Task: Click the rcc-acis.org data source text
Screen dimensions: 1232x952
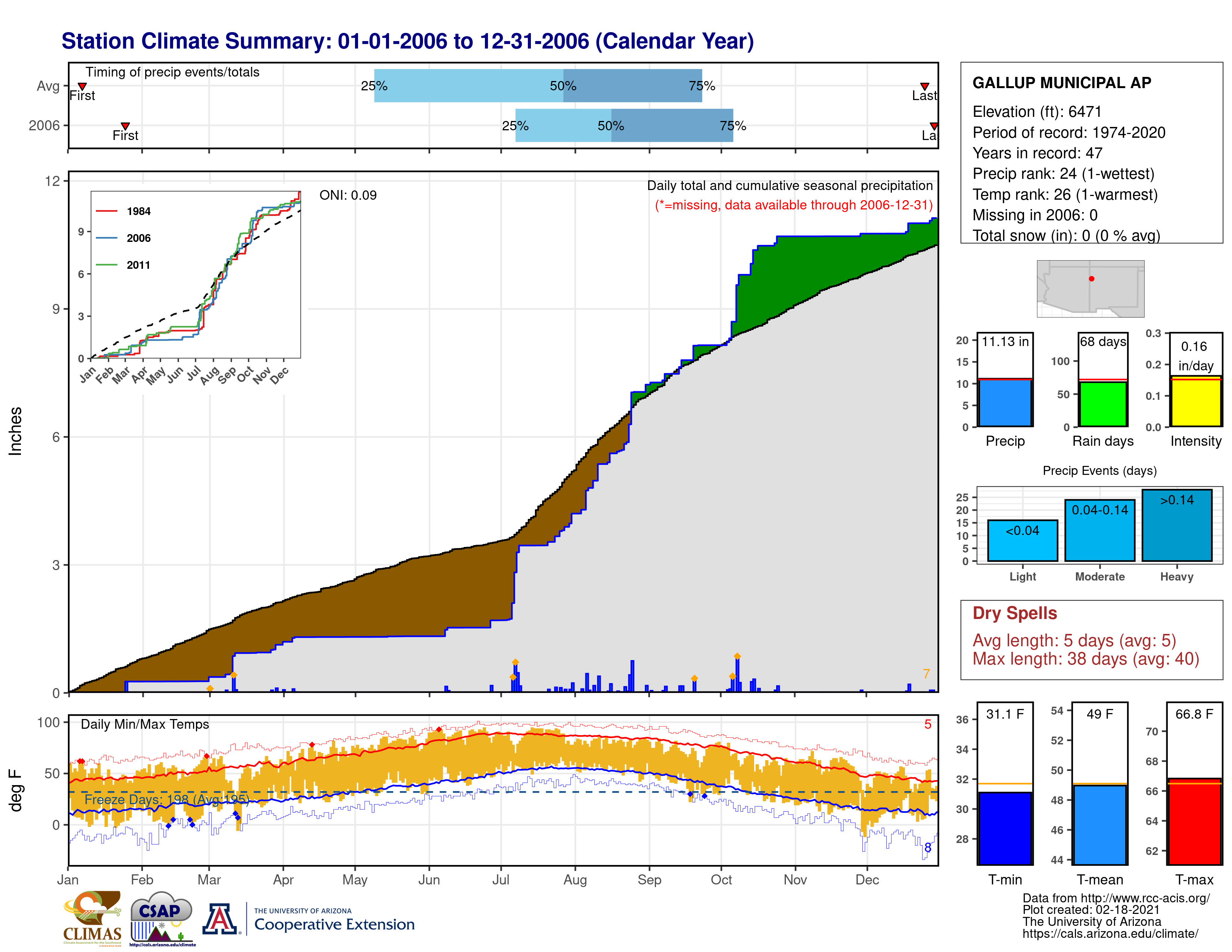Action: click(1116, 898)
